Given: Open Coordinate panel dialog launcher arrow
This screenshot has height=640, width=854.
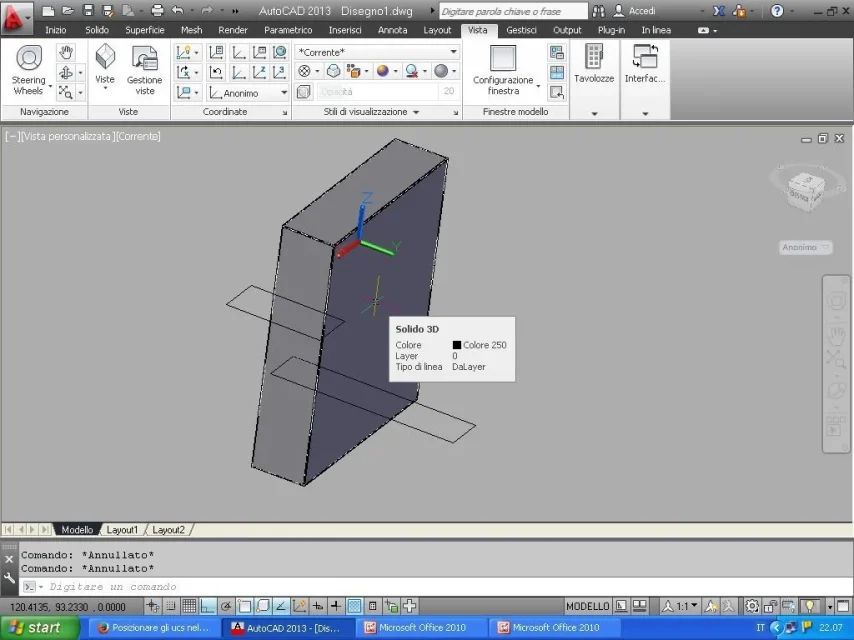Looking at the screenshot, I should pyautogui.click(x=284, y=113).
